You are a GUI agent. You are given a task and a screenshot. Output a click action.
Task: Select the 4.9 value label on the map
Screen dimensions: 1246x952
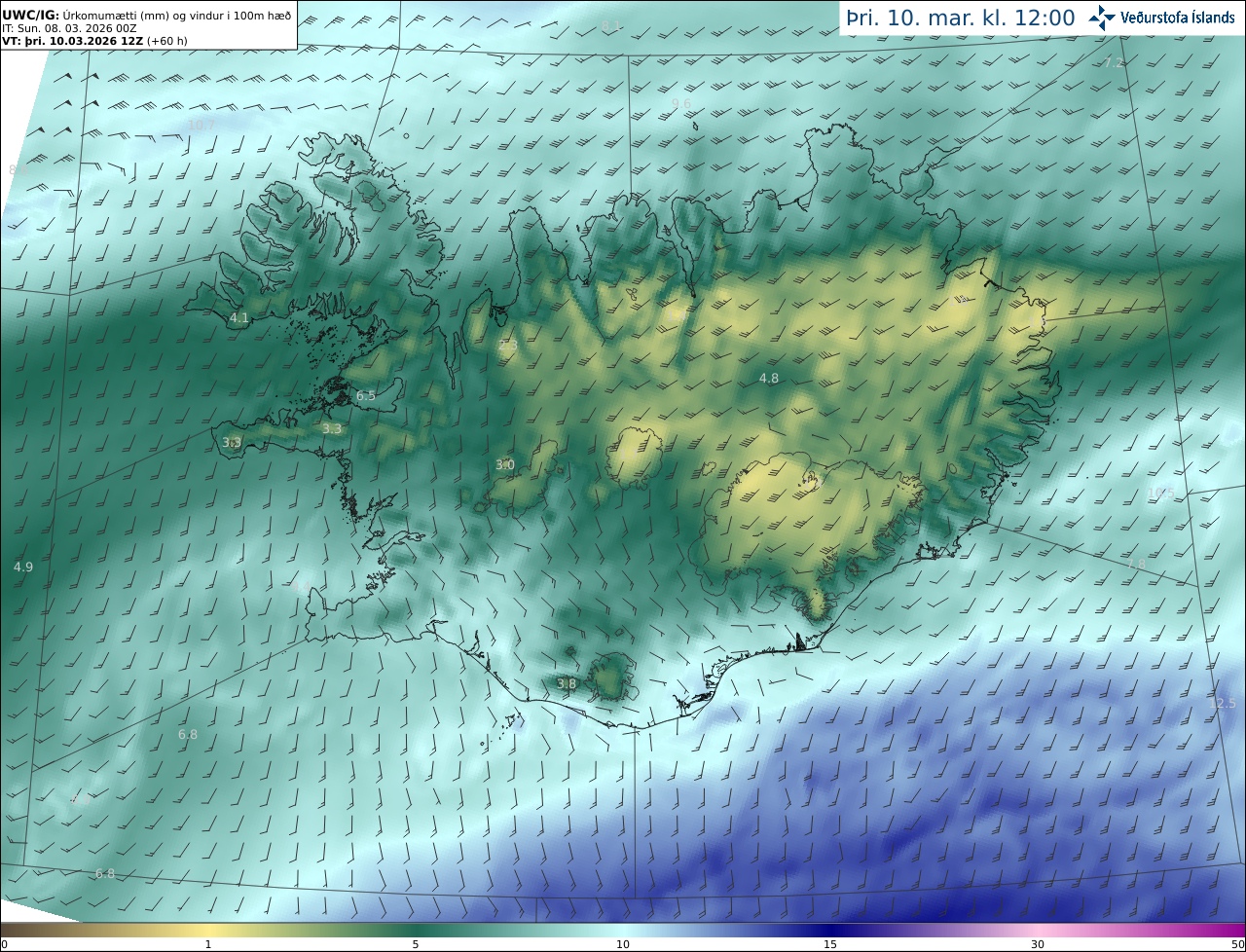[23, 566]
